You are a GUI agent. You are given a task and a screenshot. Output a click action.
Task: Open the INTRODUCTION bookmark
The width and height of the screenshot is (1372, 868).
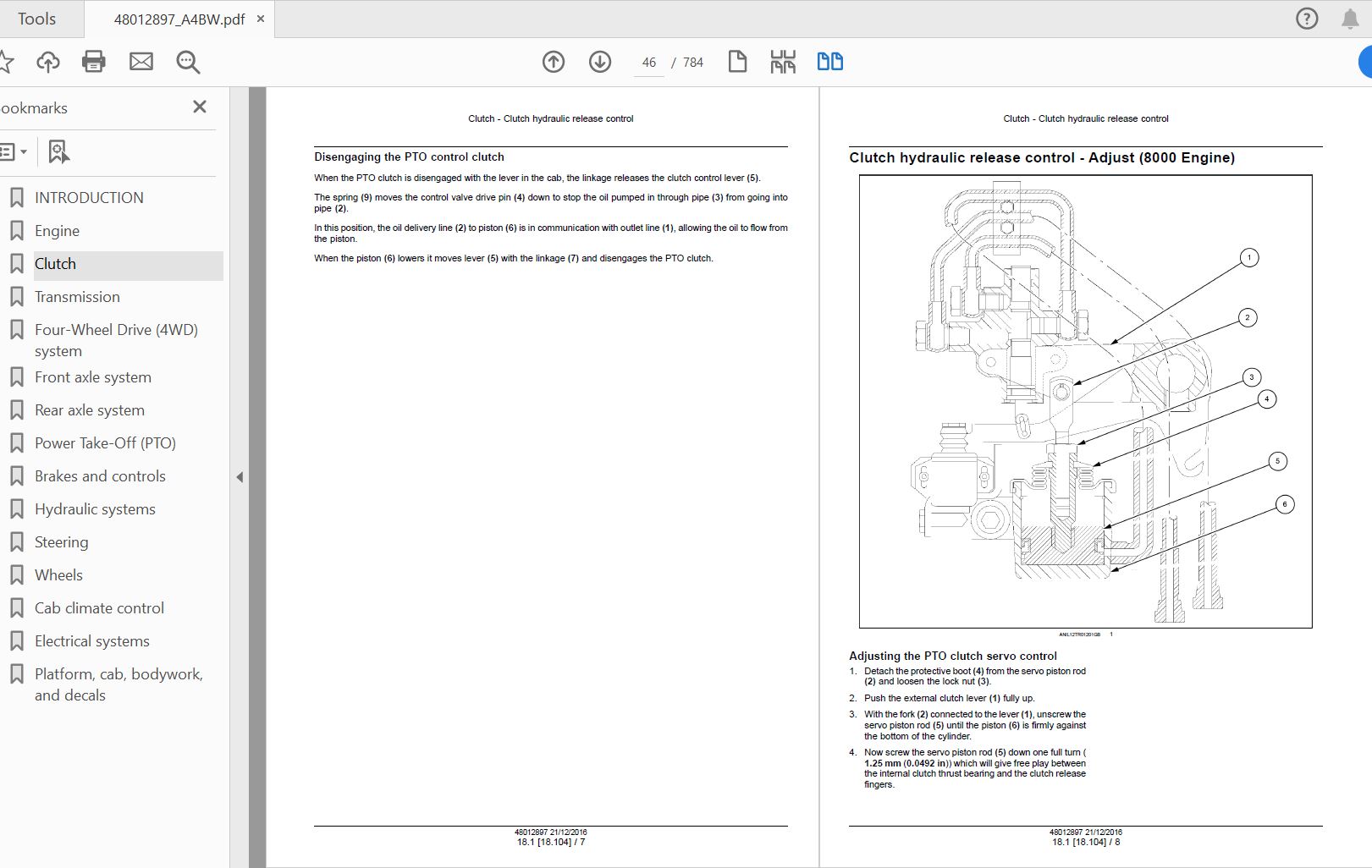(x=89, y=197)
